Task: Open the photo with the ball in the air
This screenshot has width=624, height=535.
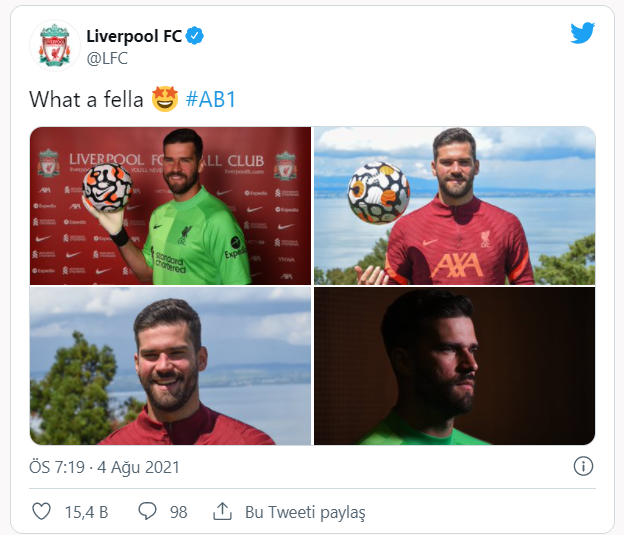Action: point(455,206)
